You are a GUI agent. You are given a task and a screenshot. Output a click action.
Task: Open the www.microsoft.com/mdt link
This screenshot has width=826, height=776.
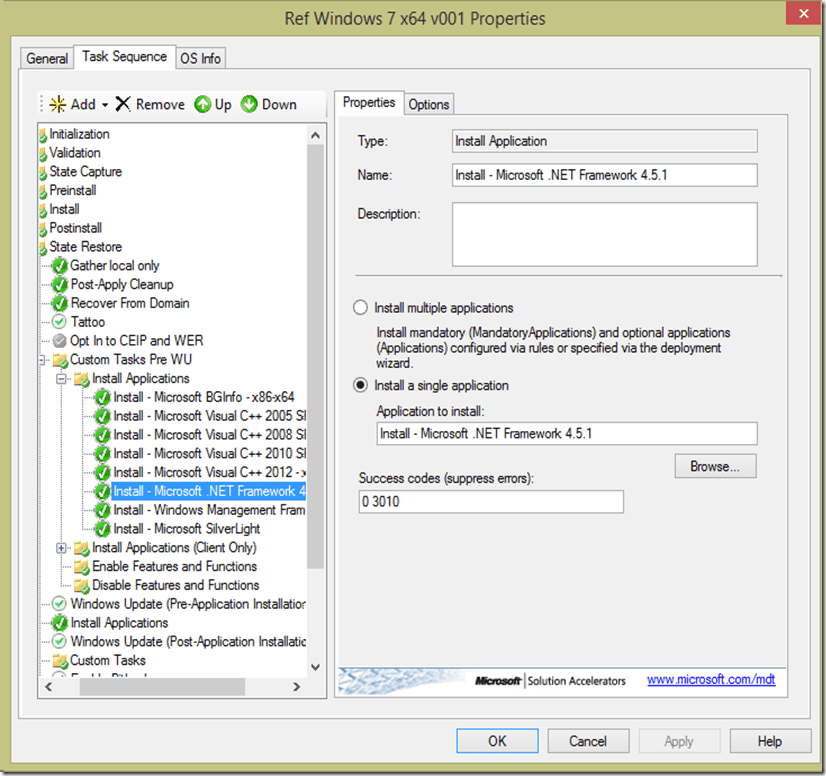[x=710, y=680]
